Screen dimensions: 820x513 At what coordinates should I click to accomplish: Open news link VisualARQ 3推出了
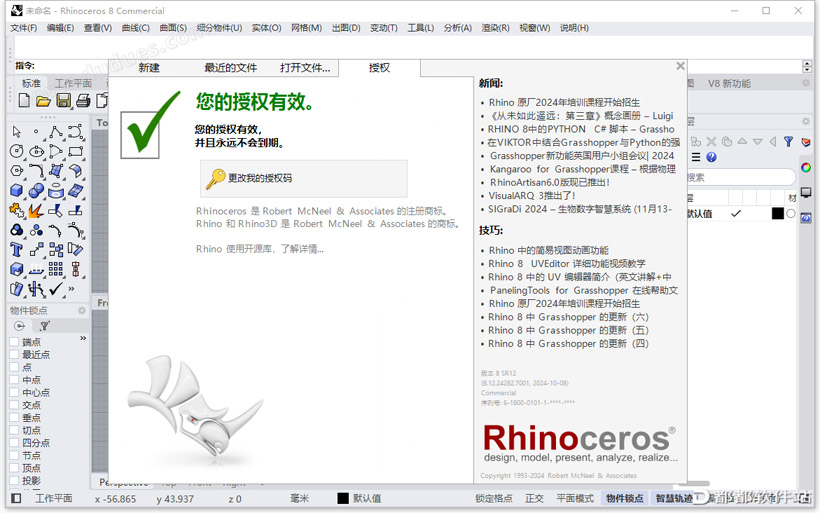[532, 196]
